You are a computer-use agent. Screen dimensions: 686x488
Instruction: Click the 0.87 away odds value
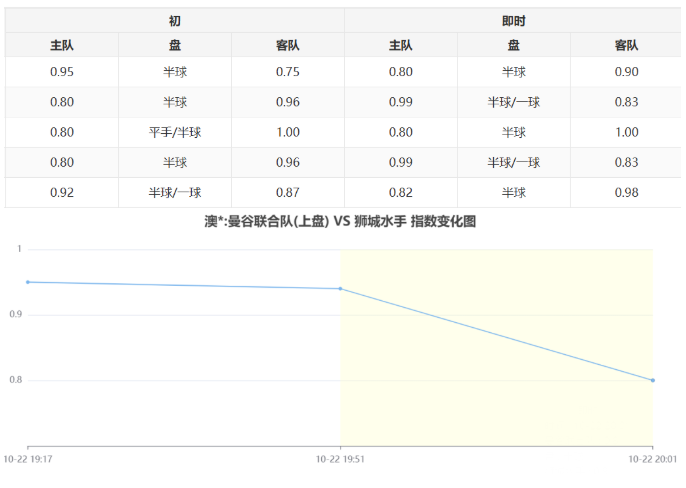[x=288, y=193]
